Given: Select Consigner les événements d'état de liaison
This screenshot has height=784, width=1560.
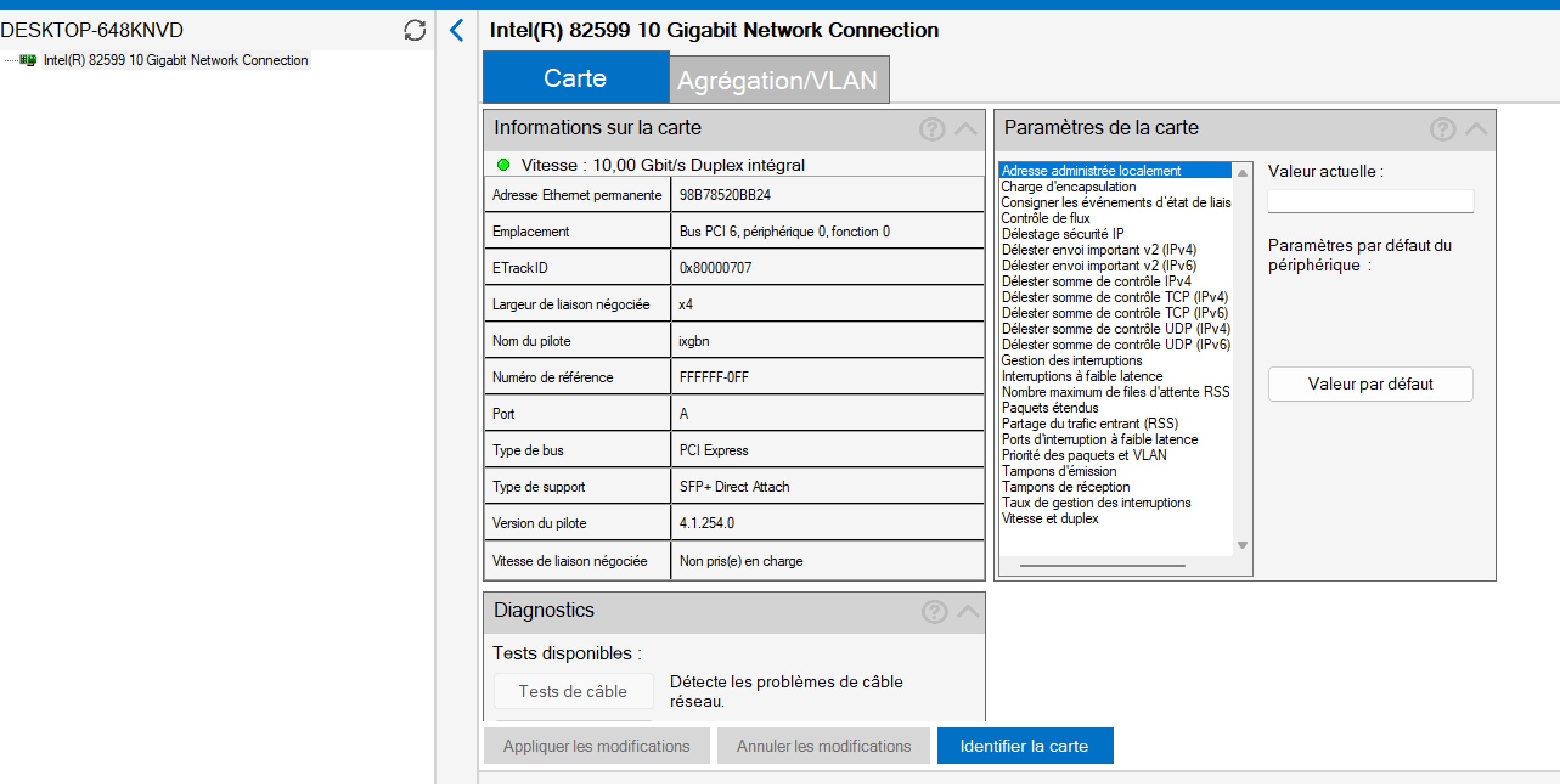Looking at the screenshot, I should (x=1116, y=202).
